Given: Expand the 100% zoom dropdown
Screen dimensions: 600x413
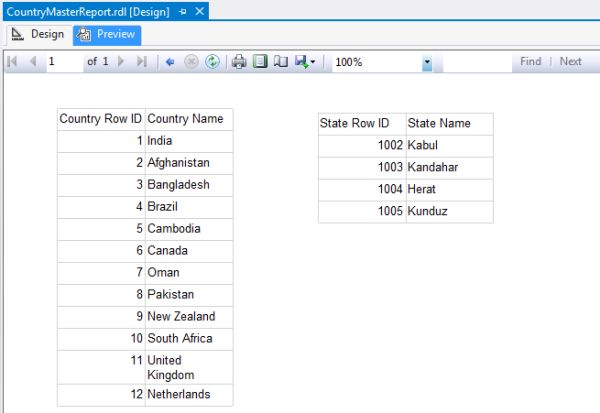Looking at the screenshot, I should click(427, 62).
